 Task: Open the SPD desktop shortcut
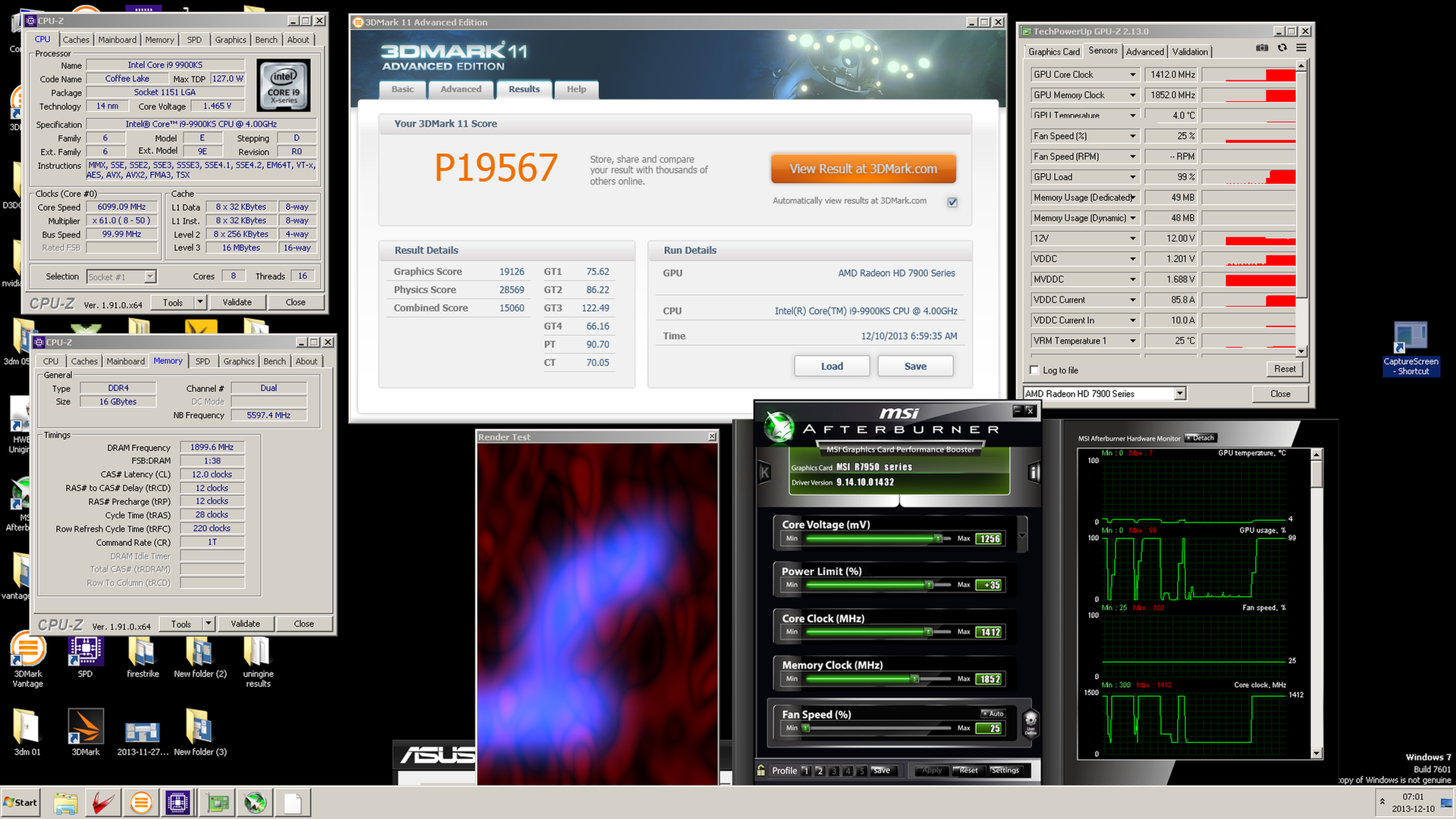click(x=85, y=656)
